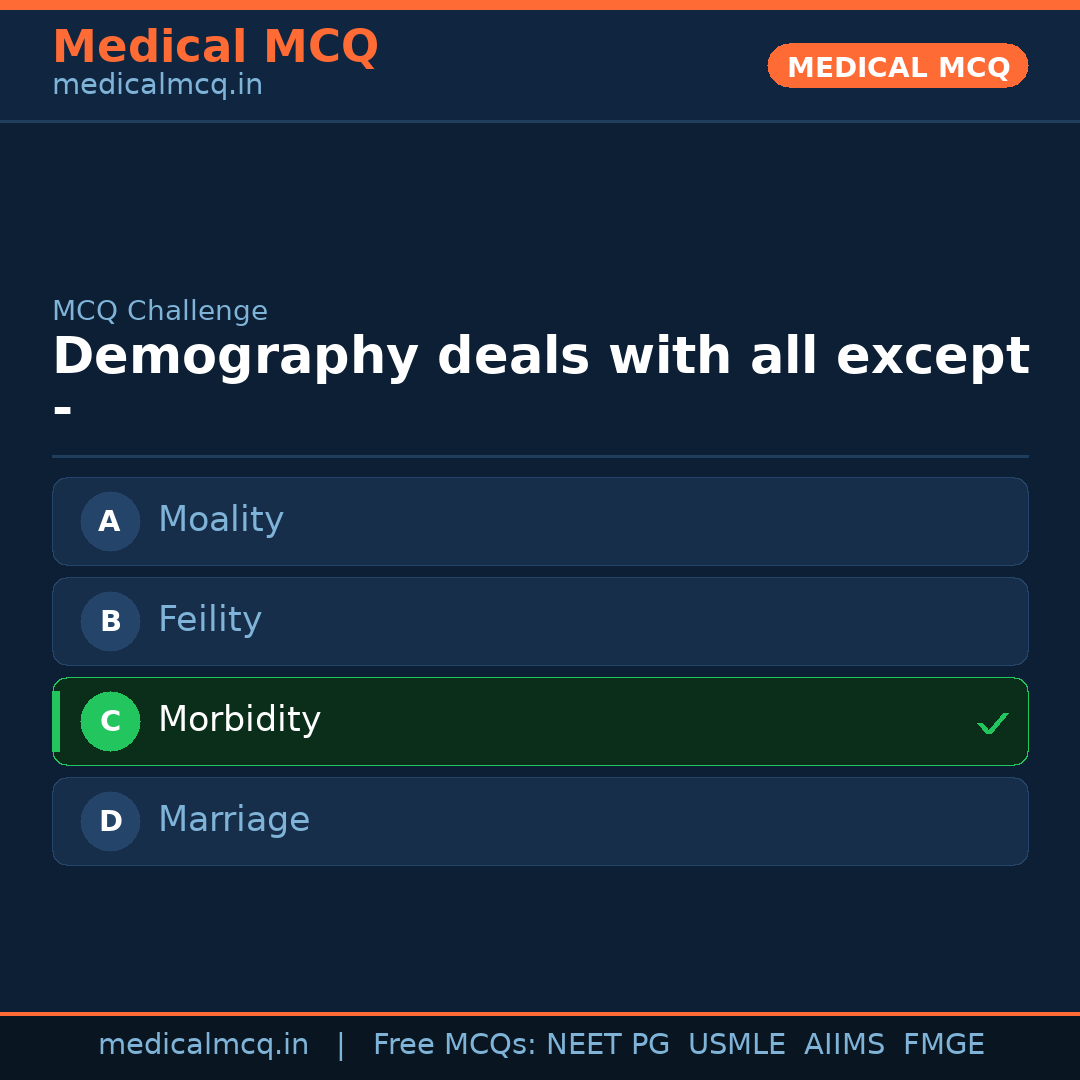
Task: Select answer option Feility
Action: point(540,621)
